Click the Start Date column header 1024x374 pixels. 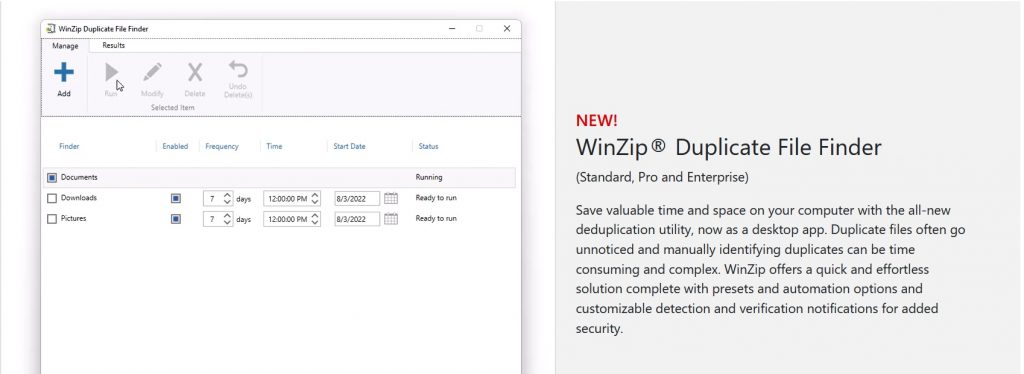pyautogui.click(x=349, y=146)
